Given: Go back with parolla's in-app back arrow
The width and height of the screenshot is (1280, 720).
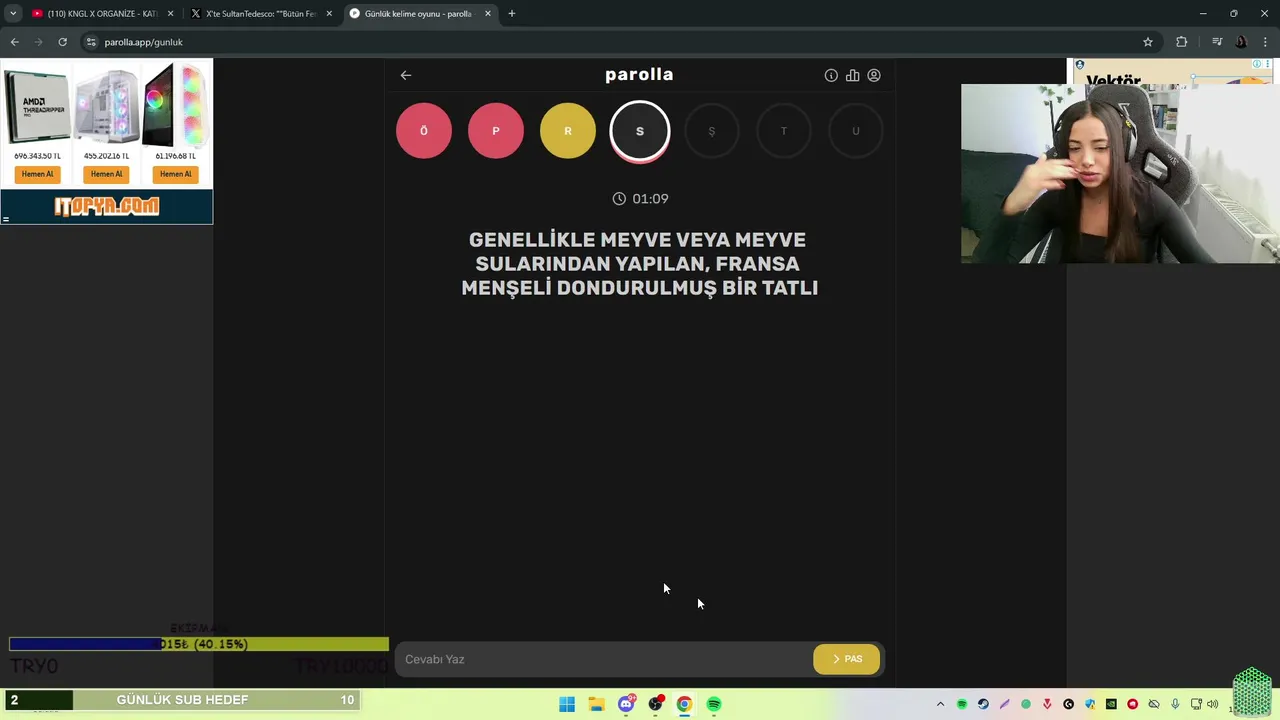Looking at the screenshot, I should coord(406,75).
